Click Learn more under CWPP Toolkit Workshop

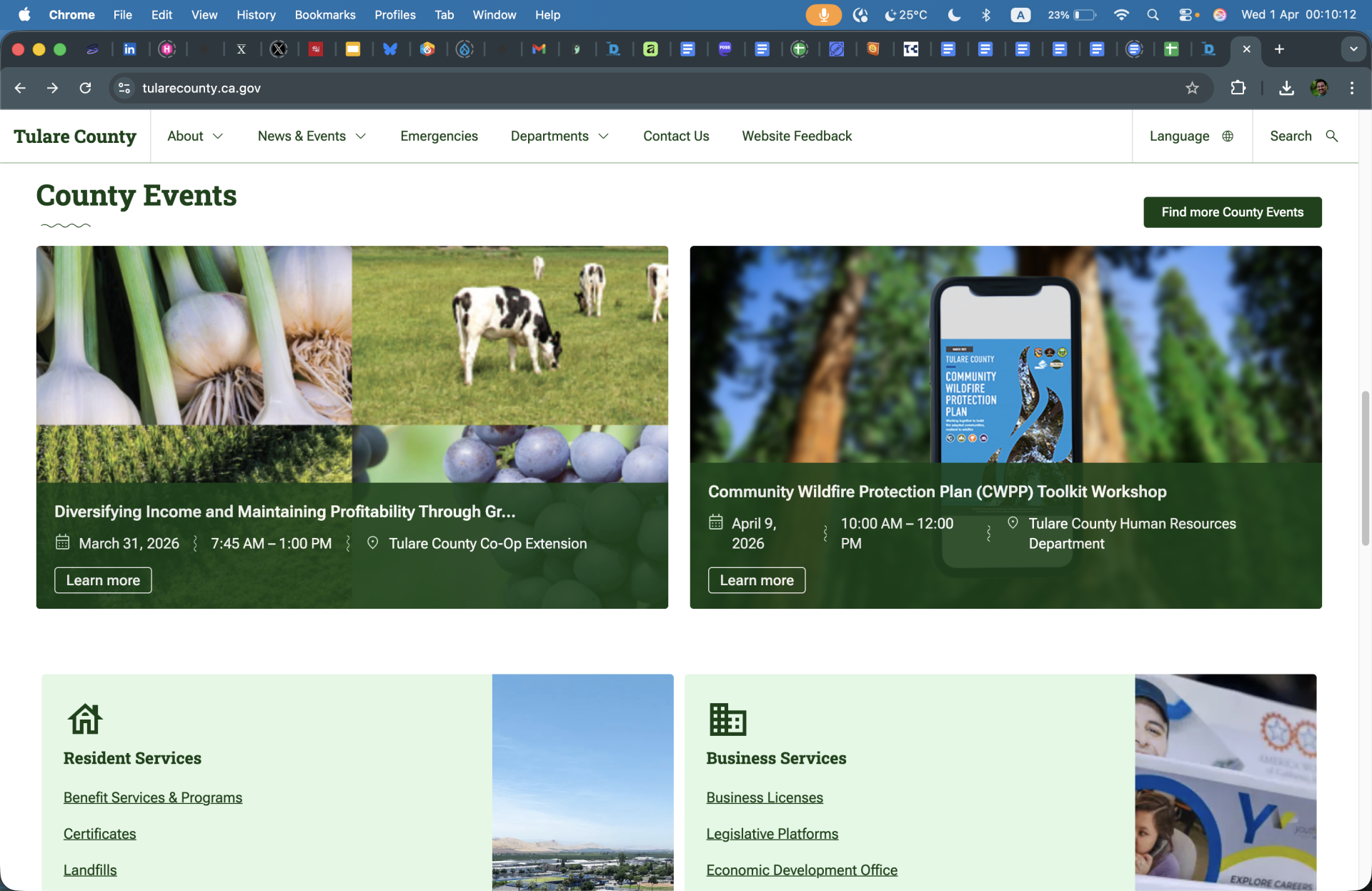click(757, 580)
